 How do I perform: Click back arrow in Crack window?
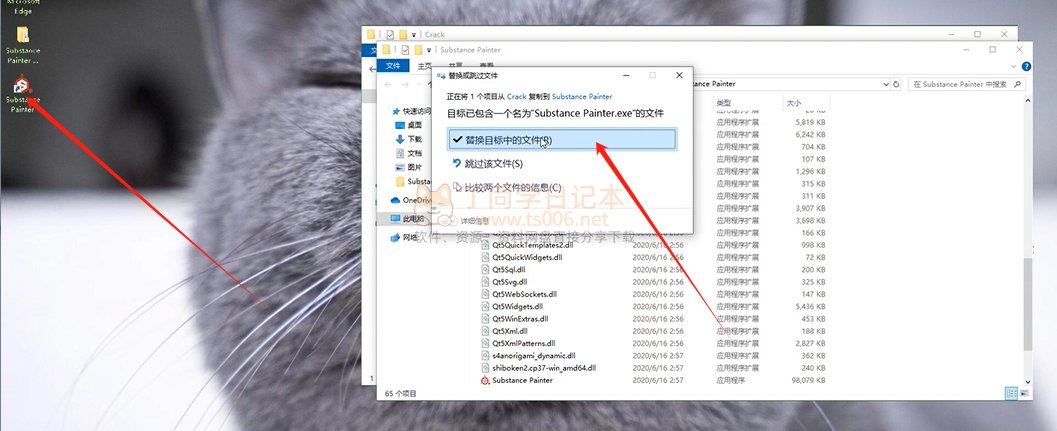[373, 69]
